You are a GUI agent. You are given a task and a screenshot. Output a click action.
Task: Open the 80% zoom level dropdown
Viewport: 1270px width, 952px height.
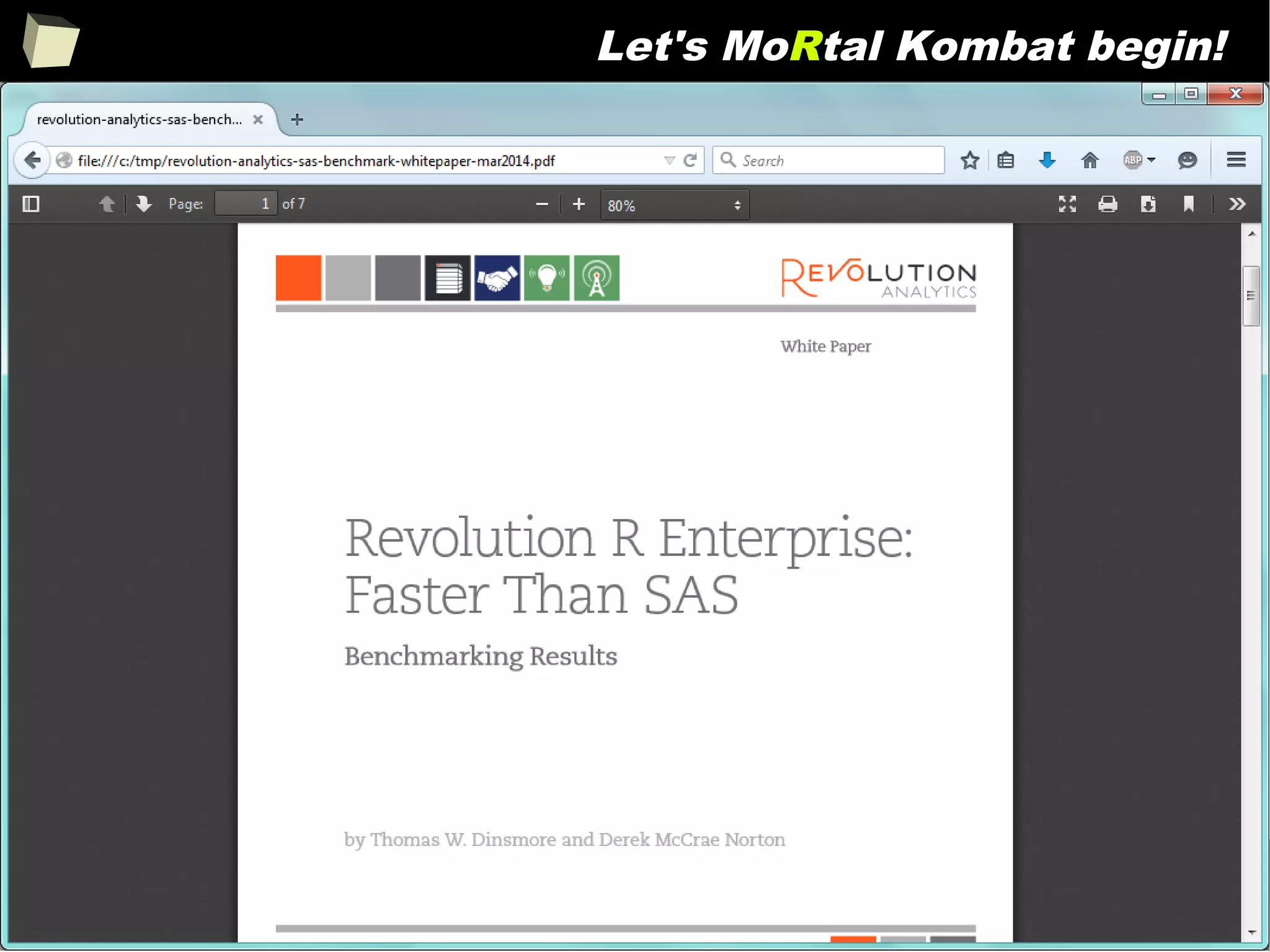tap(674, 205)
